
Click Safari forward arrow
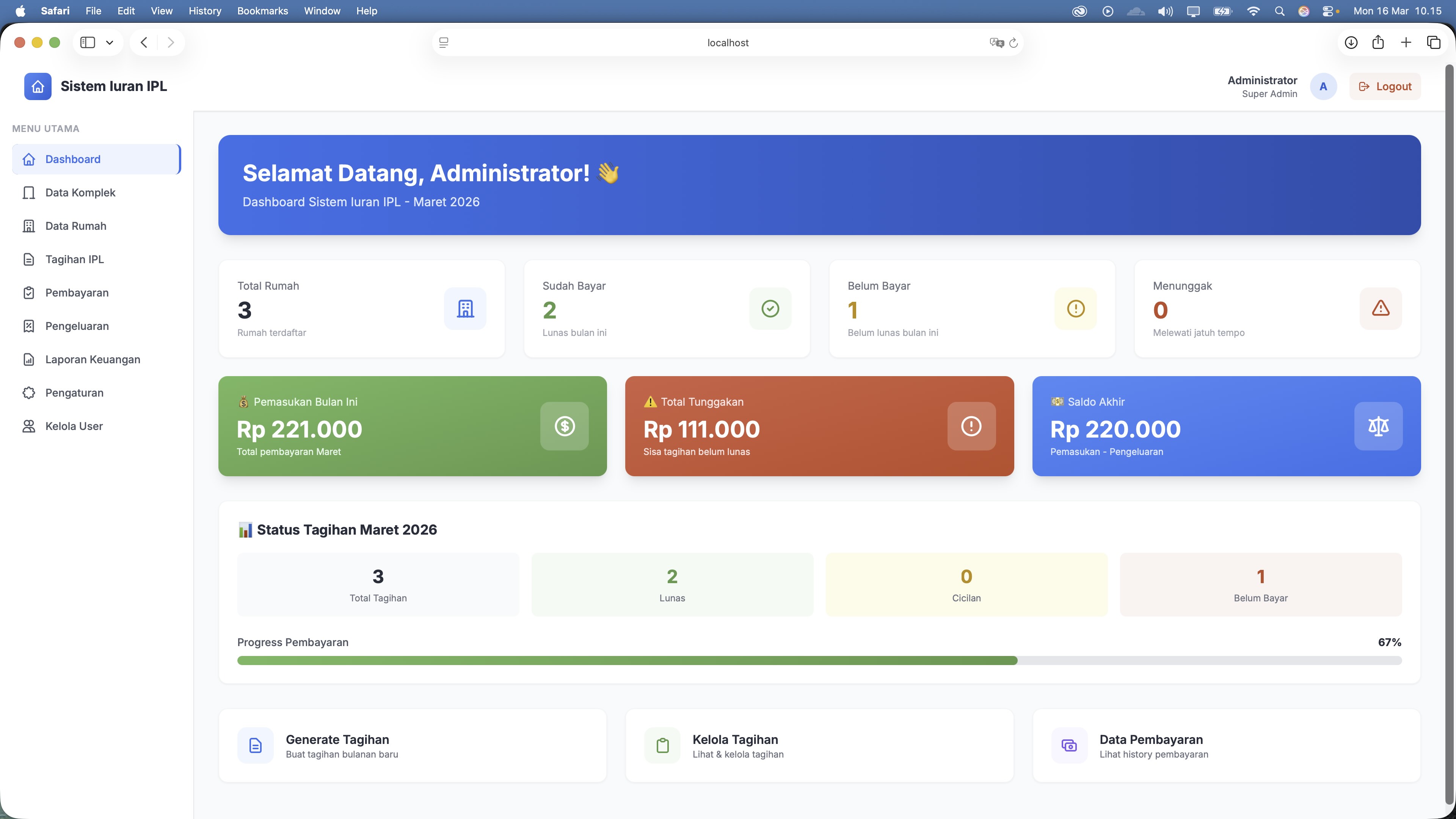pyautogui.click(x=171, y=42)
